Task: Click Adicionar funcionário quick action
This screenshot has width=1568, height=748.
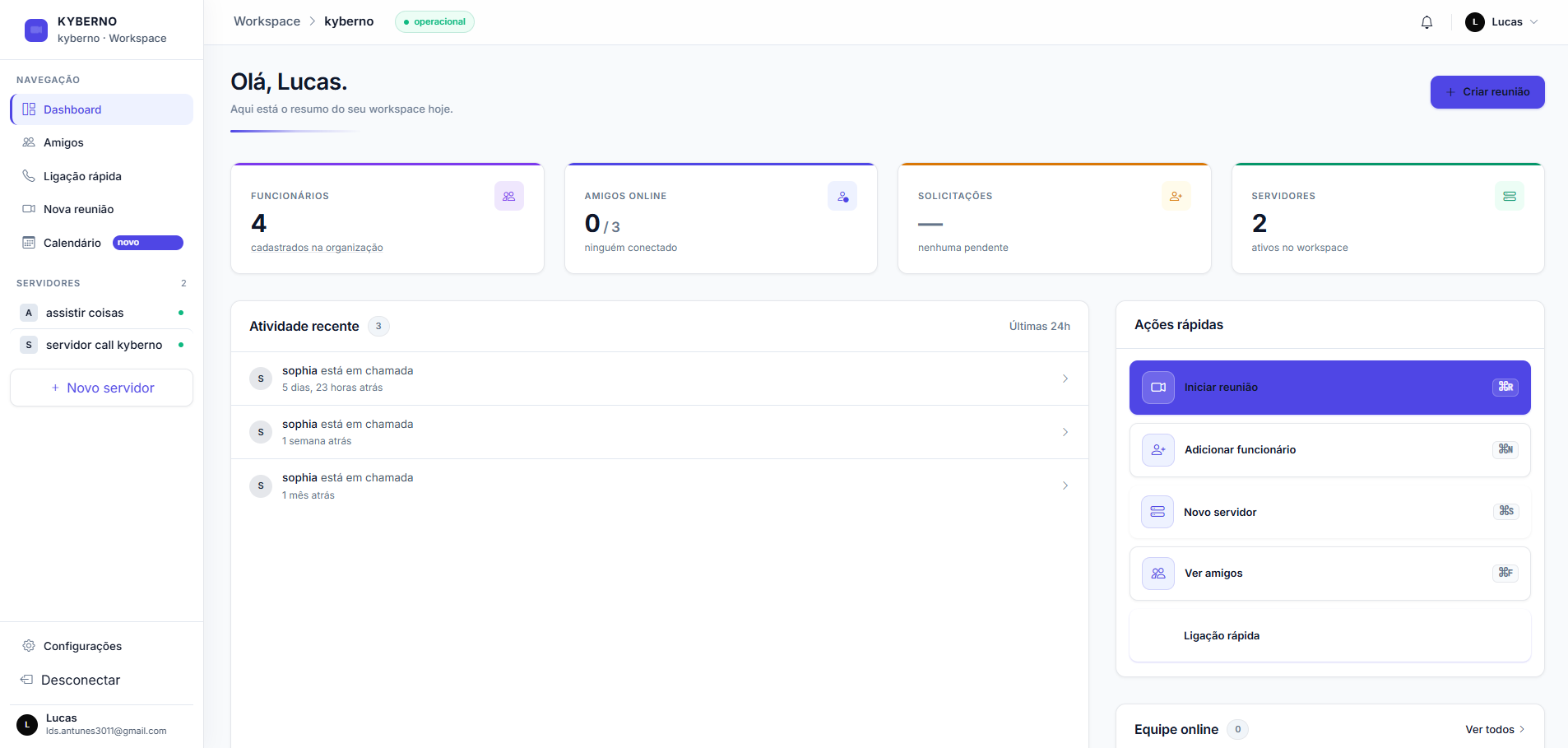Action: point(1330,450)
